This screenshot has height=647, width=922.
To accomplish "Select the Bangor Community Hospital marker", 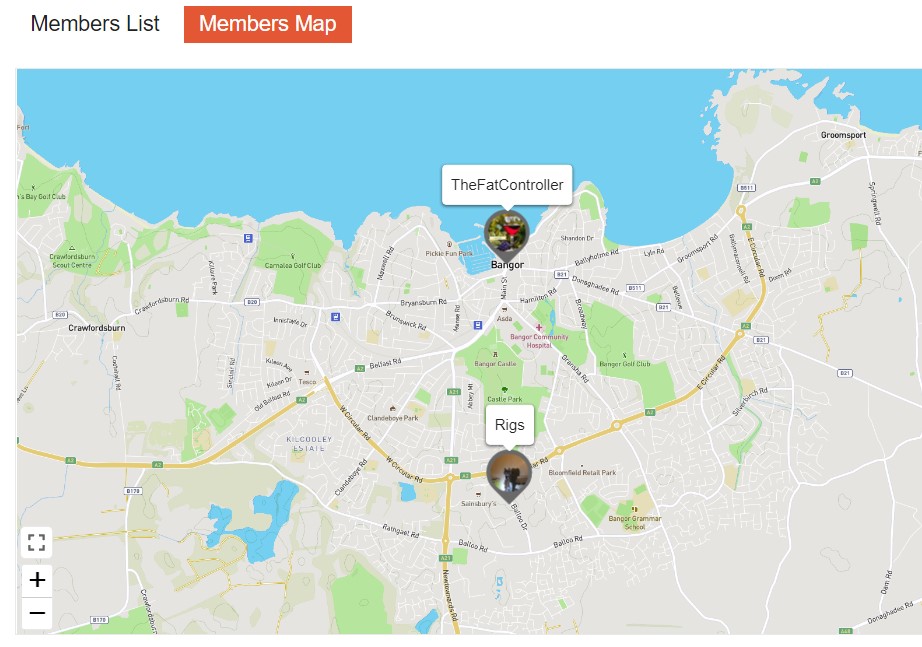I will click(x=539, y=328).
